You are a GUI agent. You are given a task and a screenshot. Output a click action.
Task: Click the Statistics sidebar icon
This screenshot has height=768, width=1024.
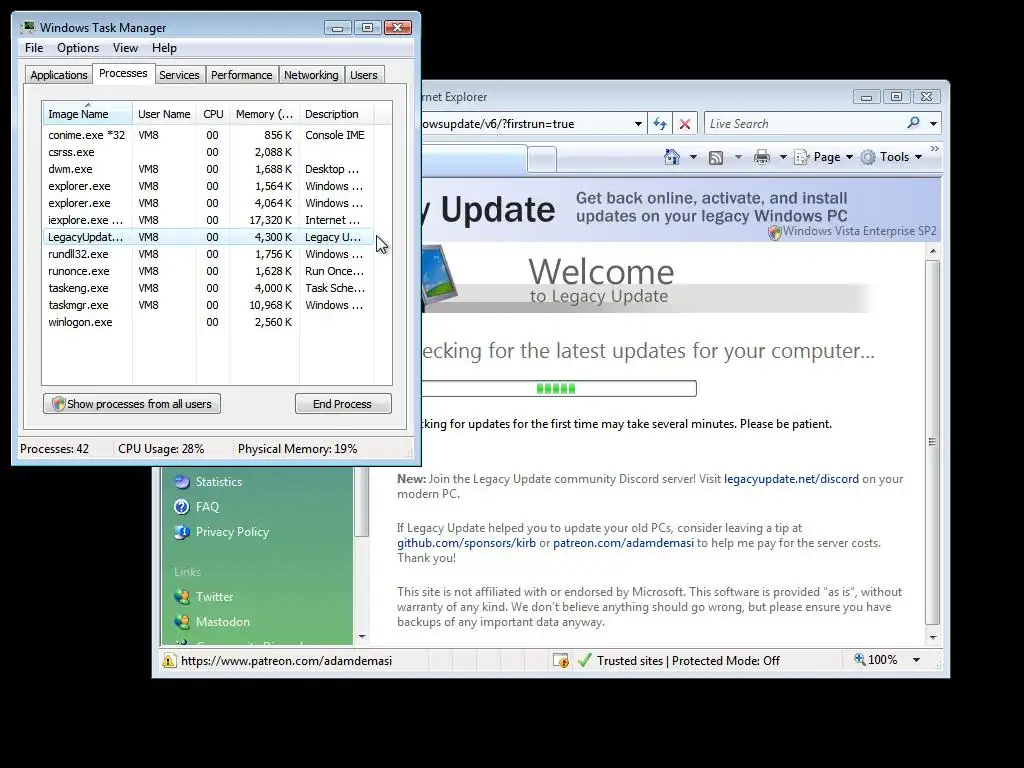(x=182, y=482)
